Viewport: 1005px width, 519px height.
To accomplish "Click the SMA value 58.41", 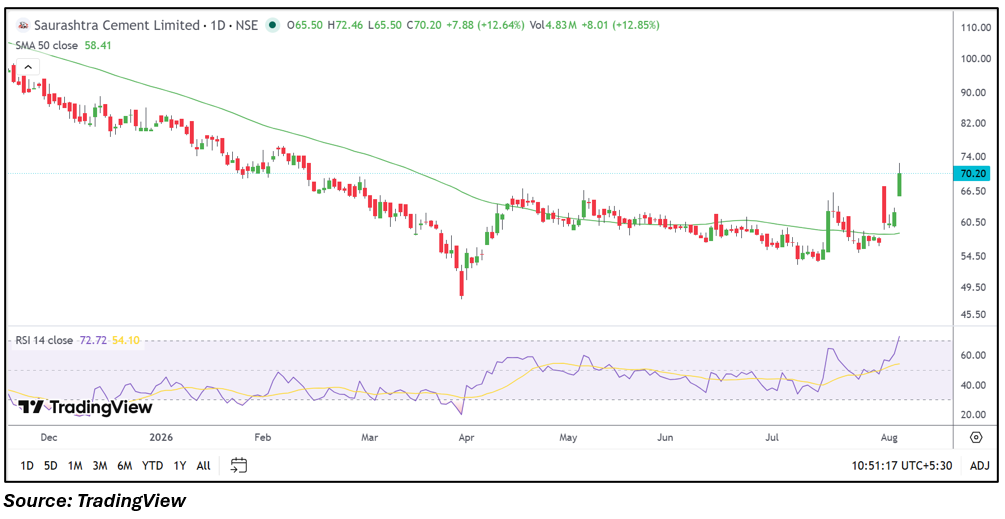I will tap(99, 45).
